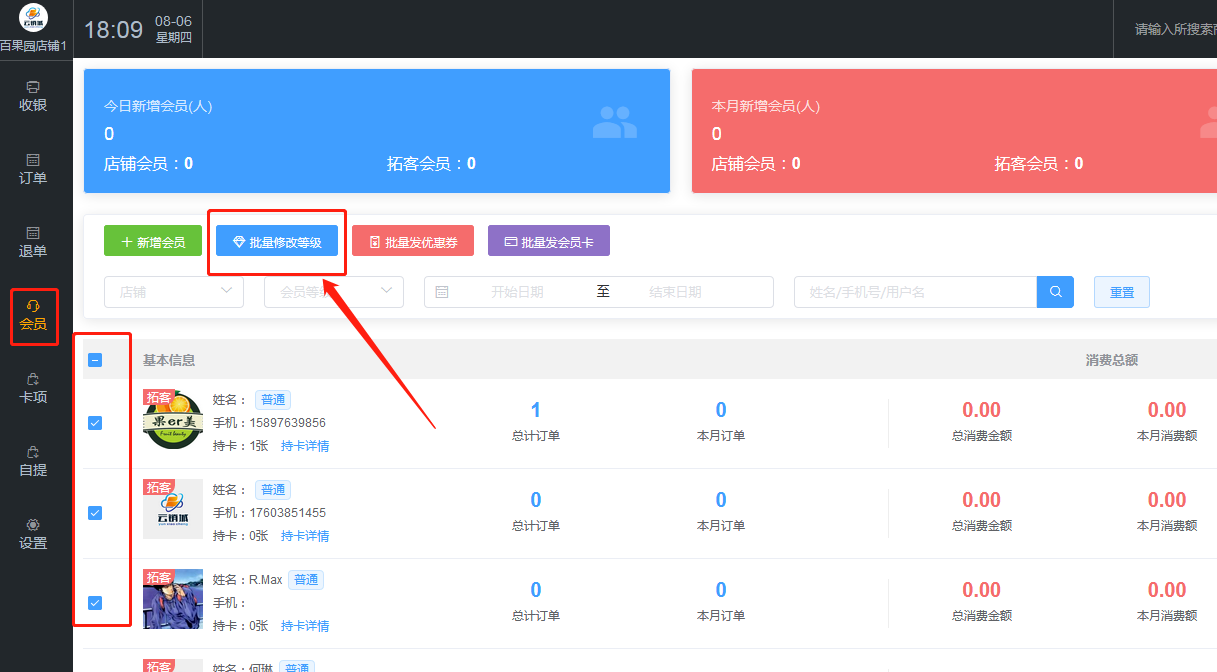Click the 18:09 clock display
The width and height of the screenshot is (1217, 672).
[113, 29]
